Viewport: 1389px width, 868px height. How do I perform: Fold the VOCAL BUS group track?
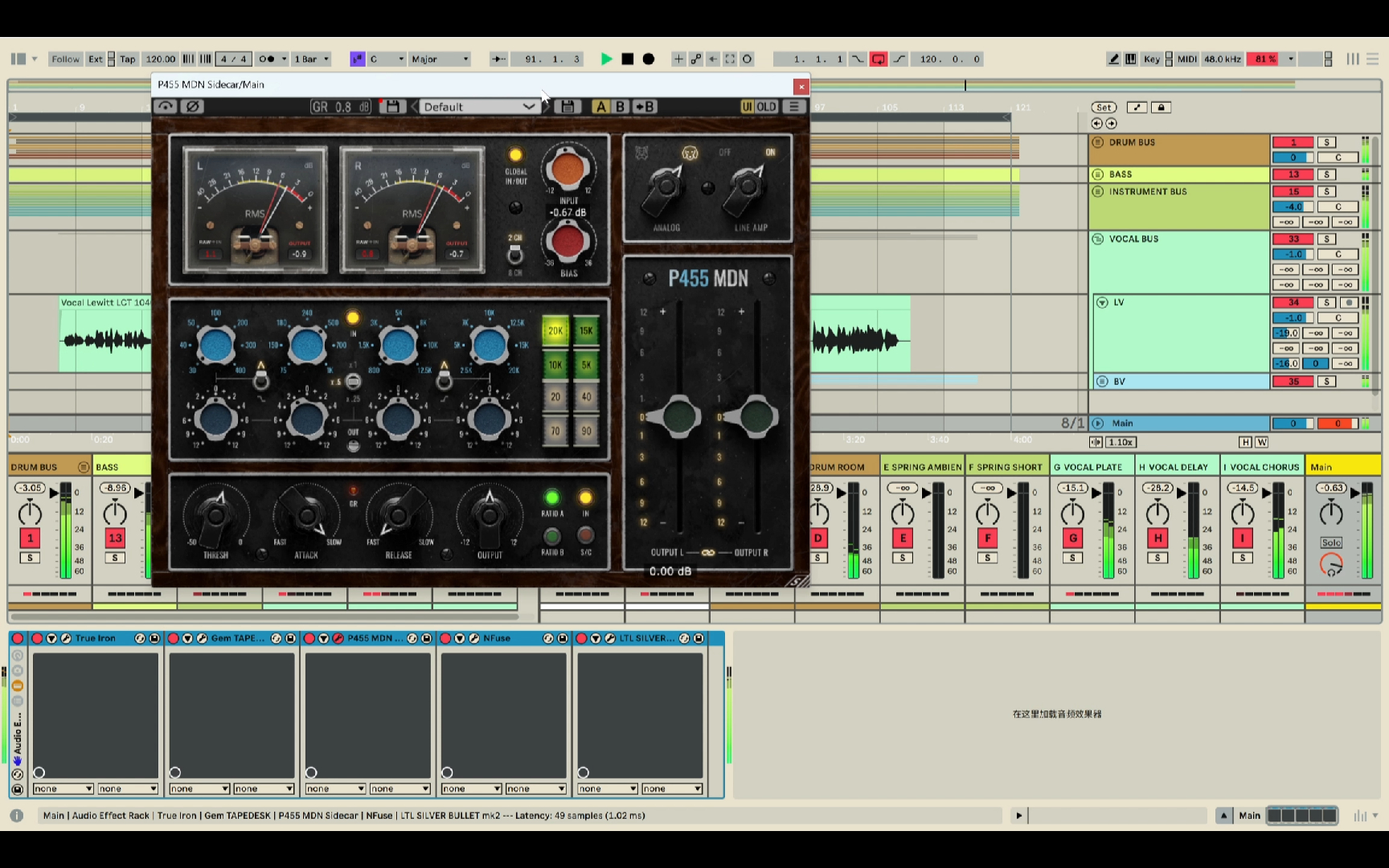point(1097,239)
